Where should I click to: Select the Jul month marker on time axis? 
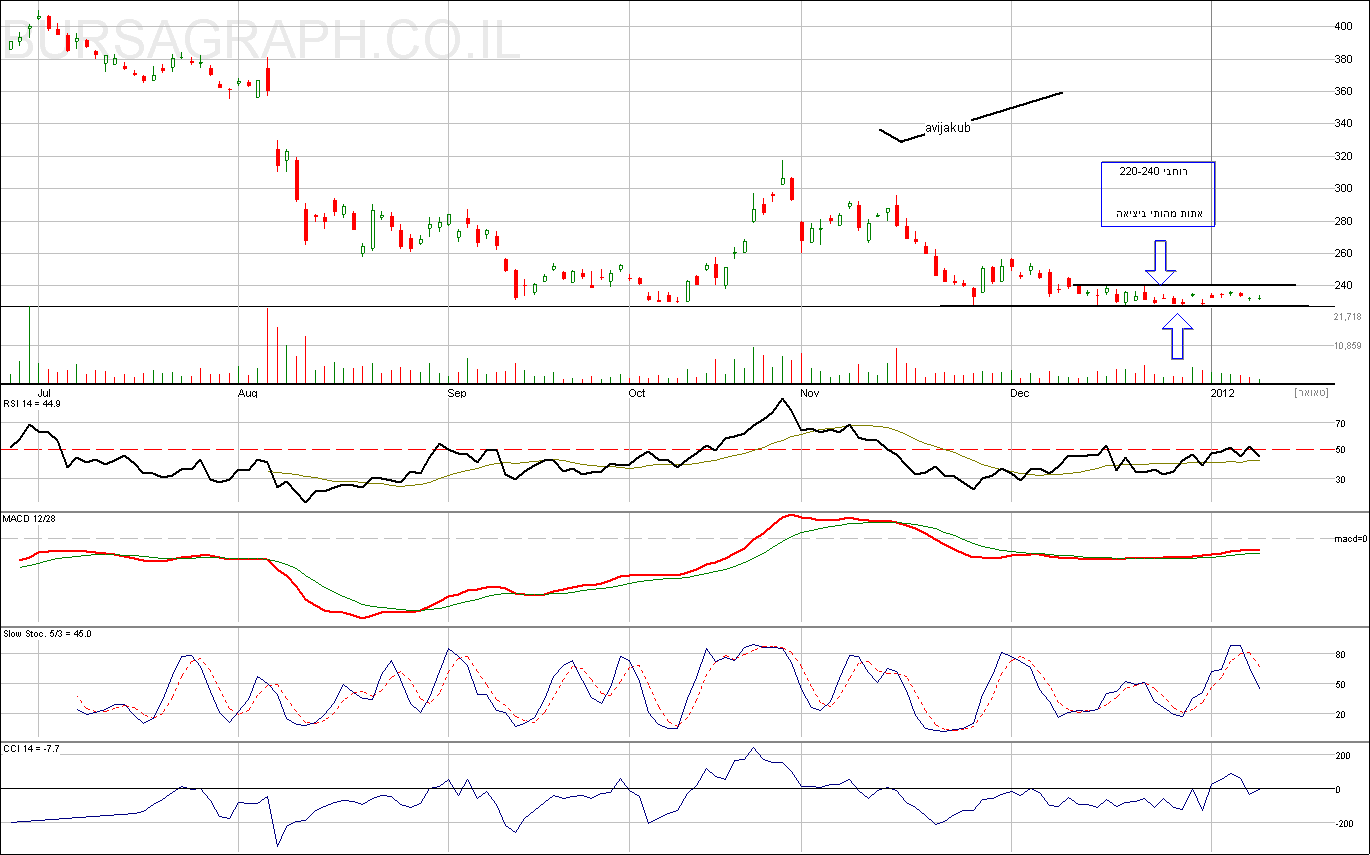click(43, 393)
